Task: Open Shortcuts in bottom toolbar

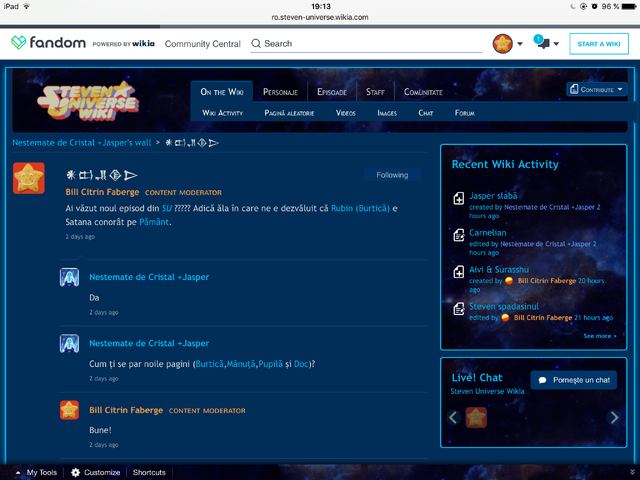Action: click(149, 472)
